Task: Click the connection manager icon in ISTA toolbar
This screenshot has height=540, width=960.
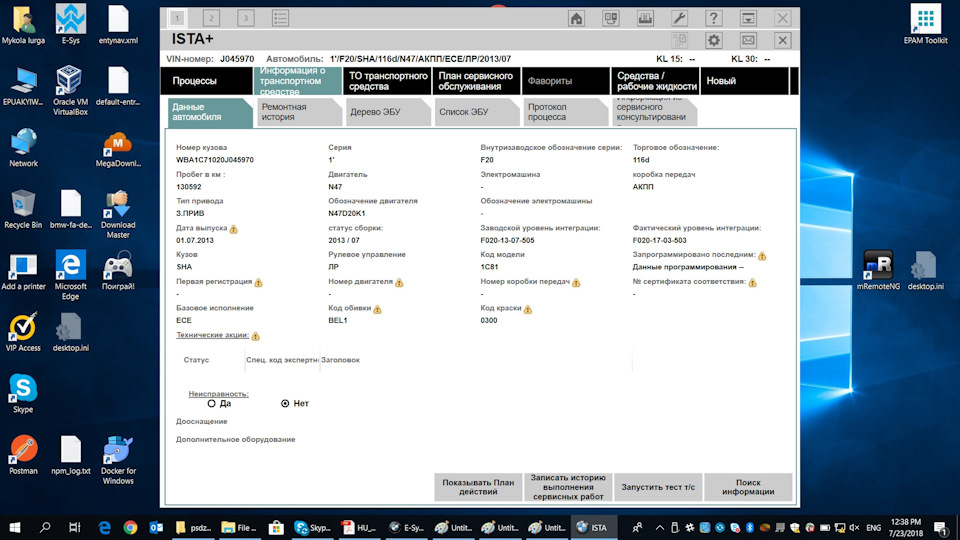Action: click(x=610, y=18)
